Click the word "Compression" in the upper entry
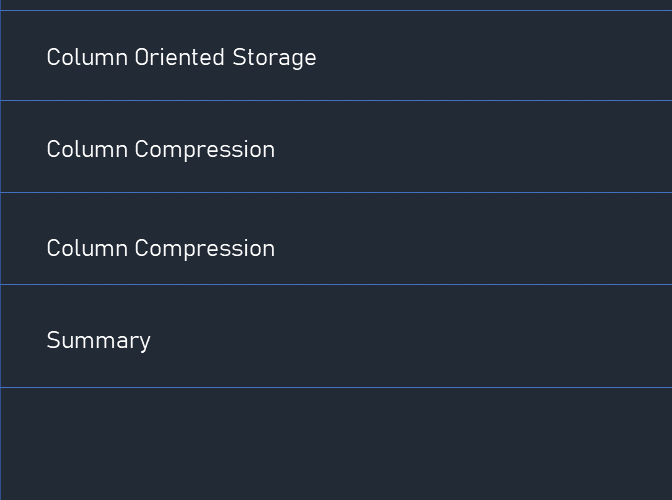The width and height of the screenshot is (672, 500). click(204, 151)
